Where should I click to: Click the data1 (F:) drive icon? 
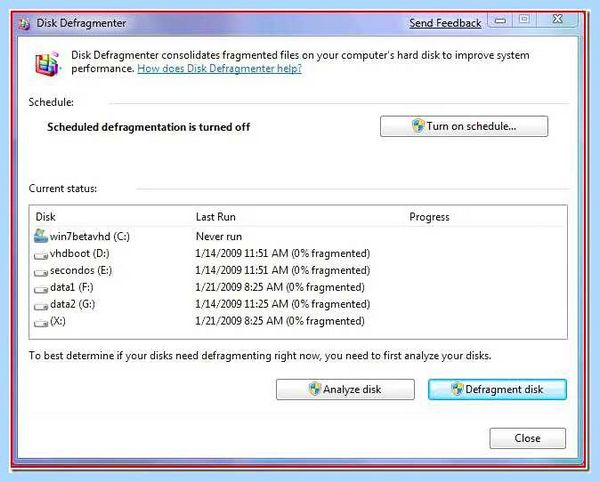pyautogui.click(x=41, y=289)
